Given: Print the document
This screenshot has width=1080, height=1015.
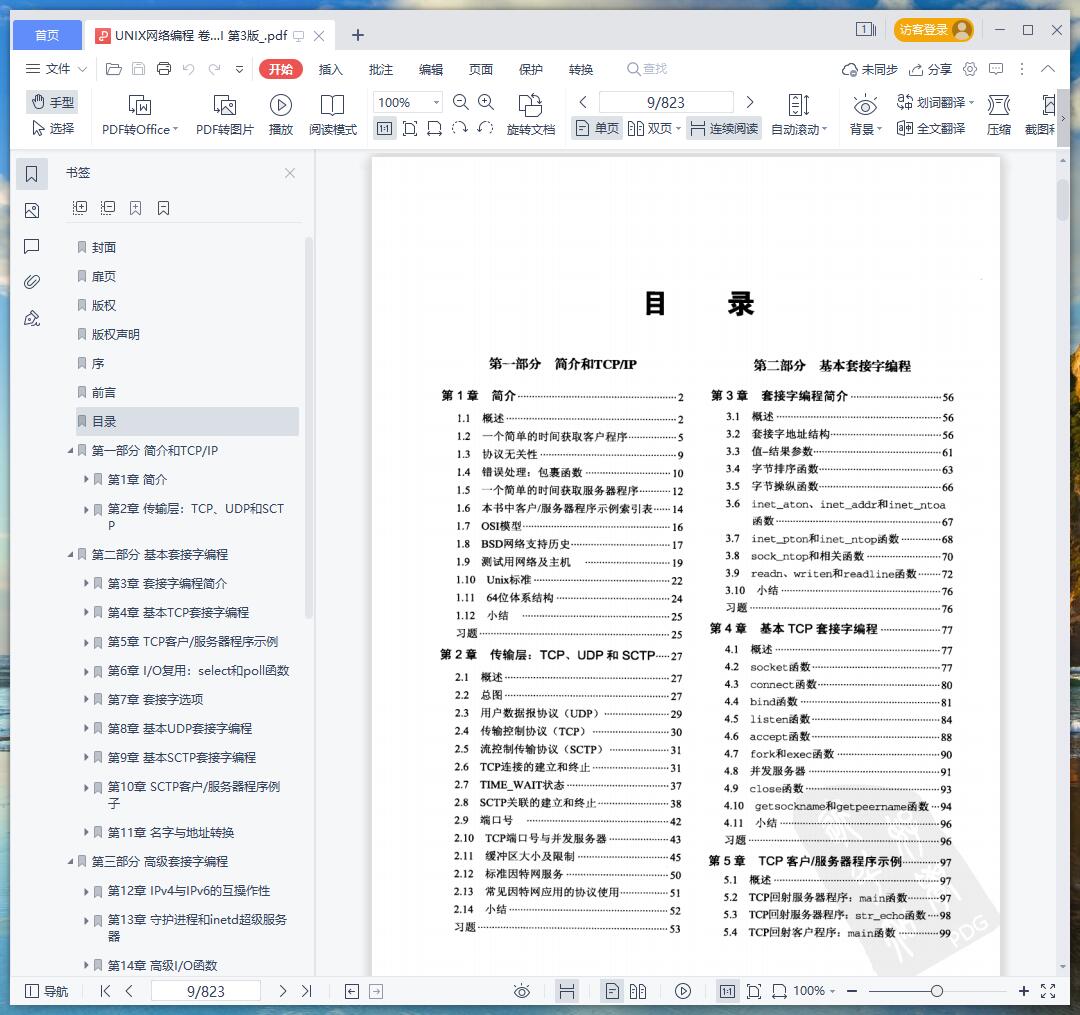Looking at the screenshot, I should pyautogui.click(x=164, y=69).
